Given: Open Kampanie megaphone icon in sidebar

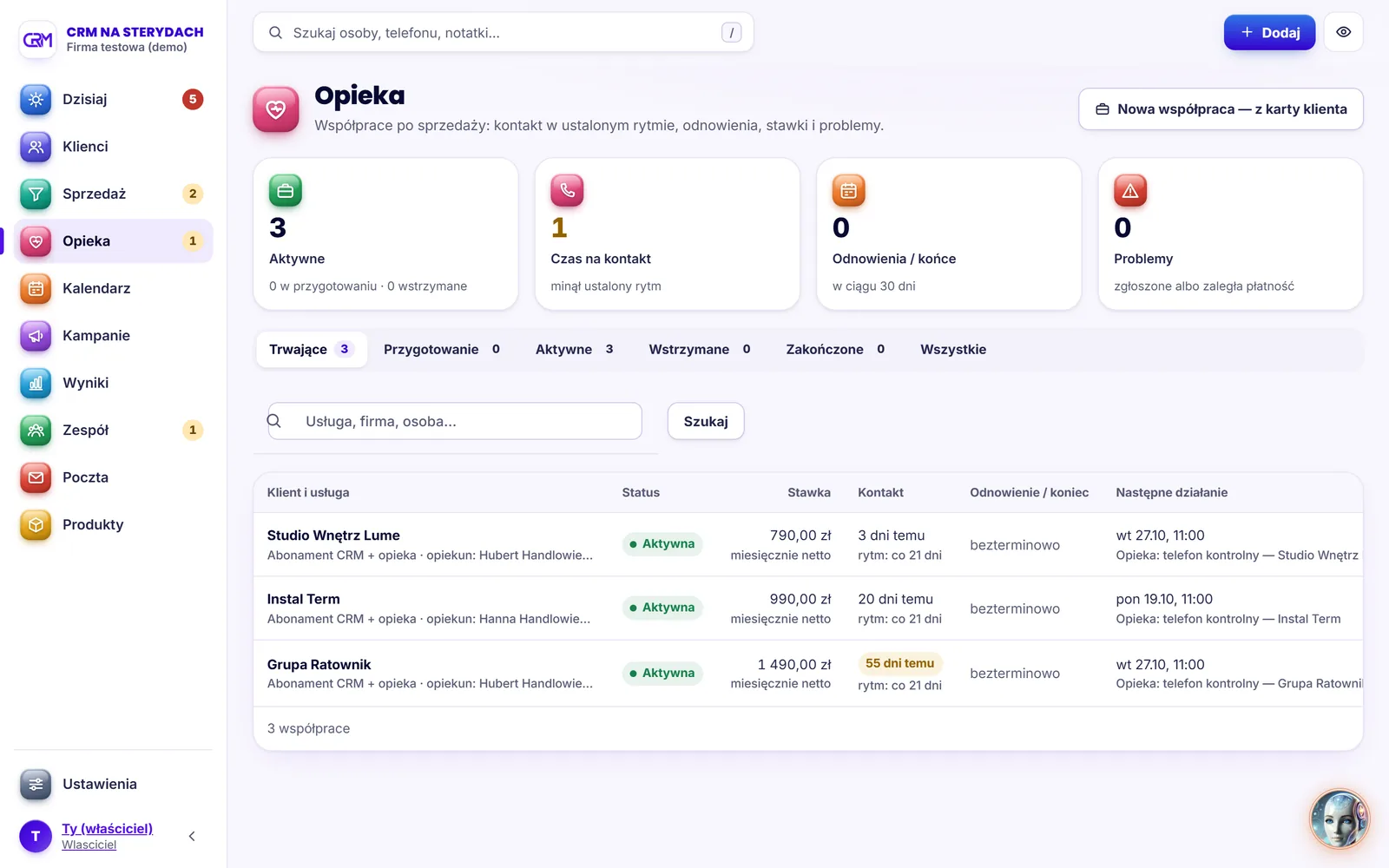Looking at the screenshot, I should (36, 336).
